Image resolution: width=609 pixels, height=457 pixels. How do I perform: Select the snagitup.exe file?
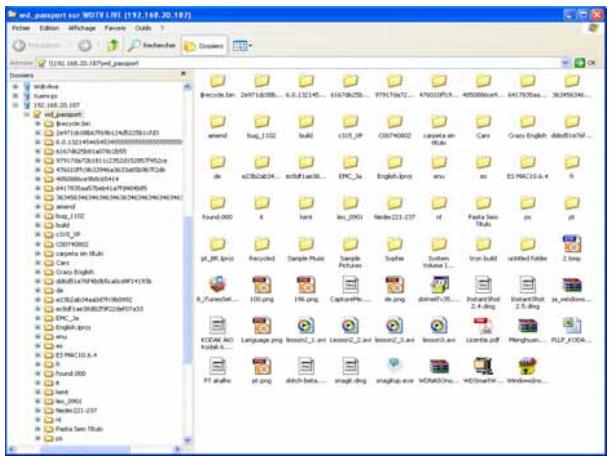tap(394, 371)
